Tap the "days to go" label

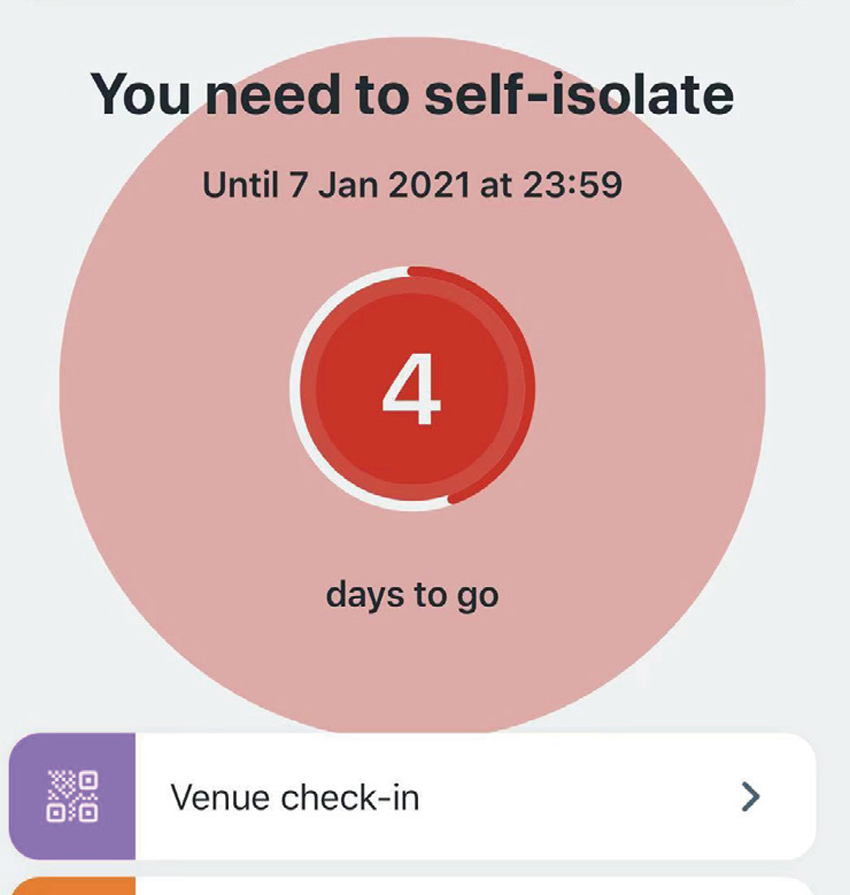412,594
